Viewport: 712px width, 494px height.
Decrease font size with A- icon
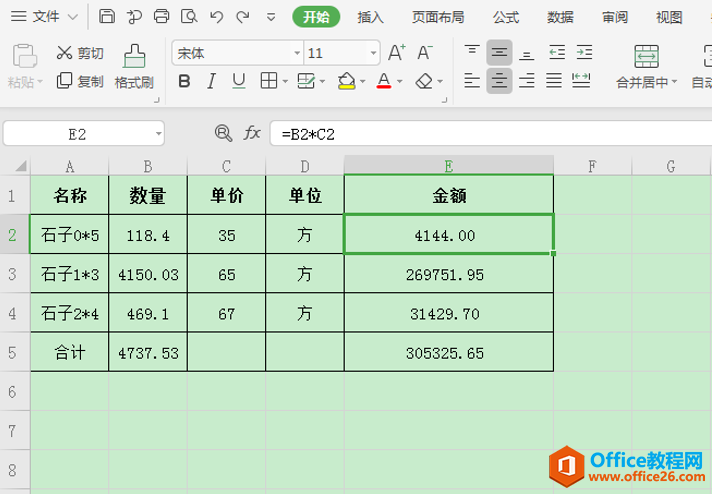425,53
